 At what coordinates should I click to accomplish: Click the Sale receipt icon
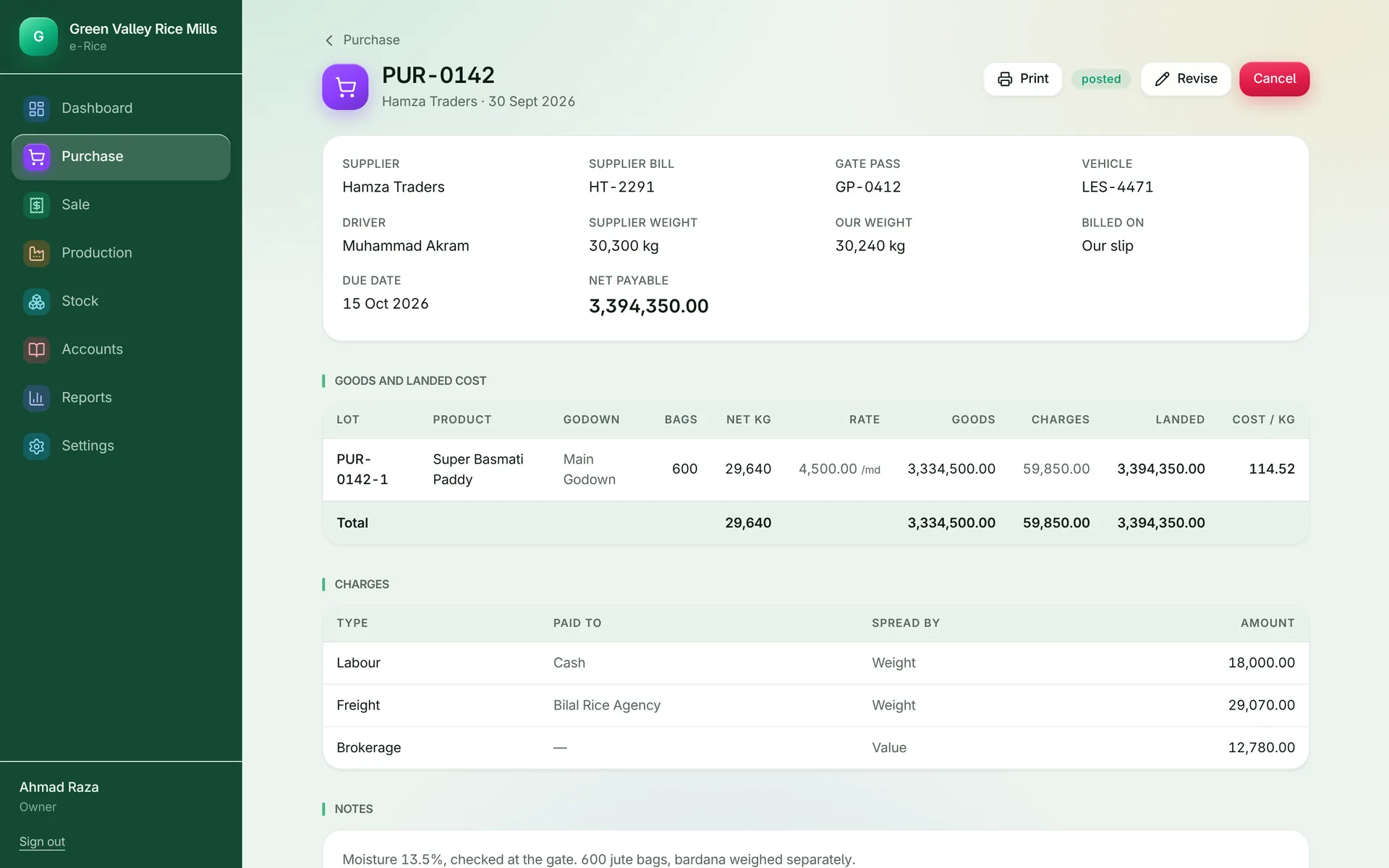pos(37,205)
